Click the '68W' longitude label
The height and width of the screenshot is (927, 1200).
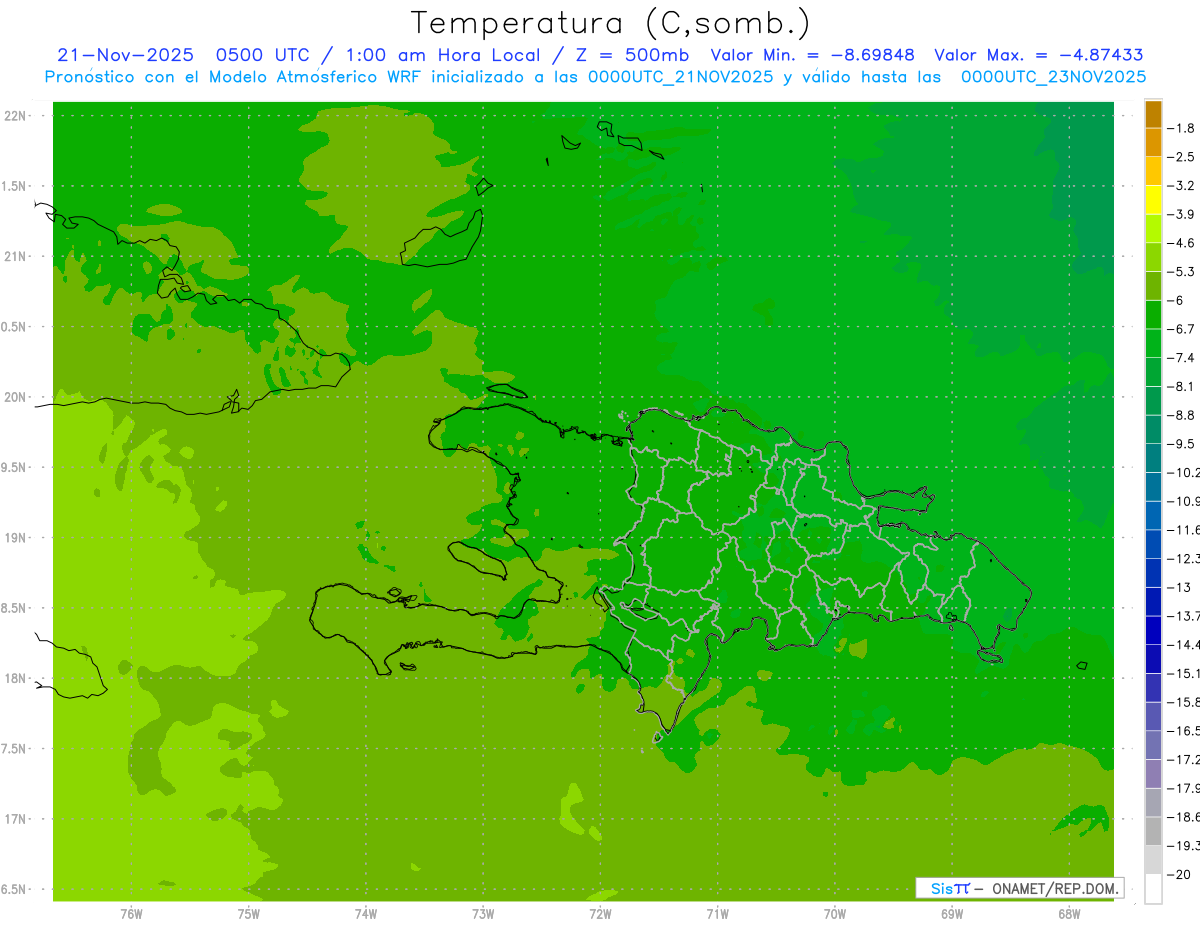point(1068,914)
